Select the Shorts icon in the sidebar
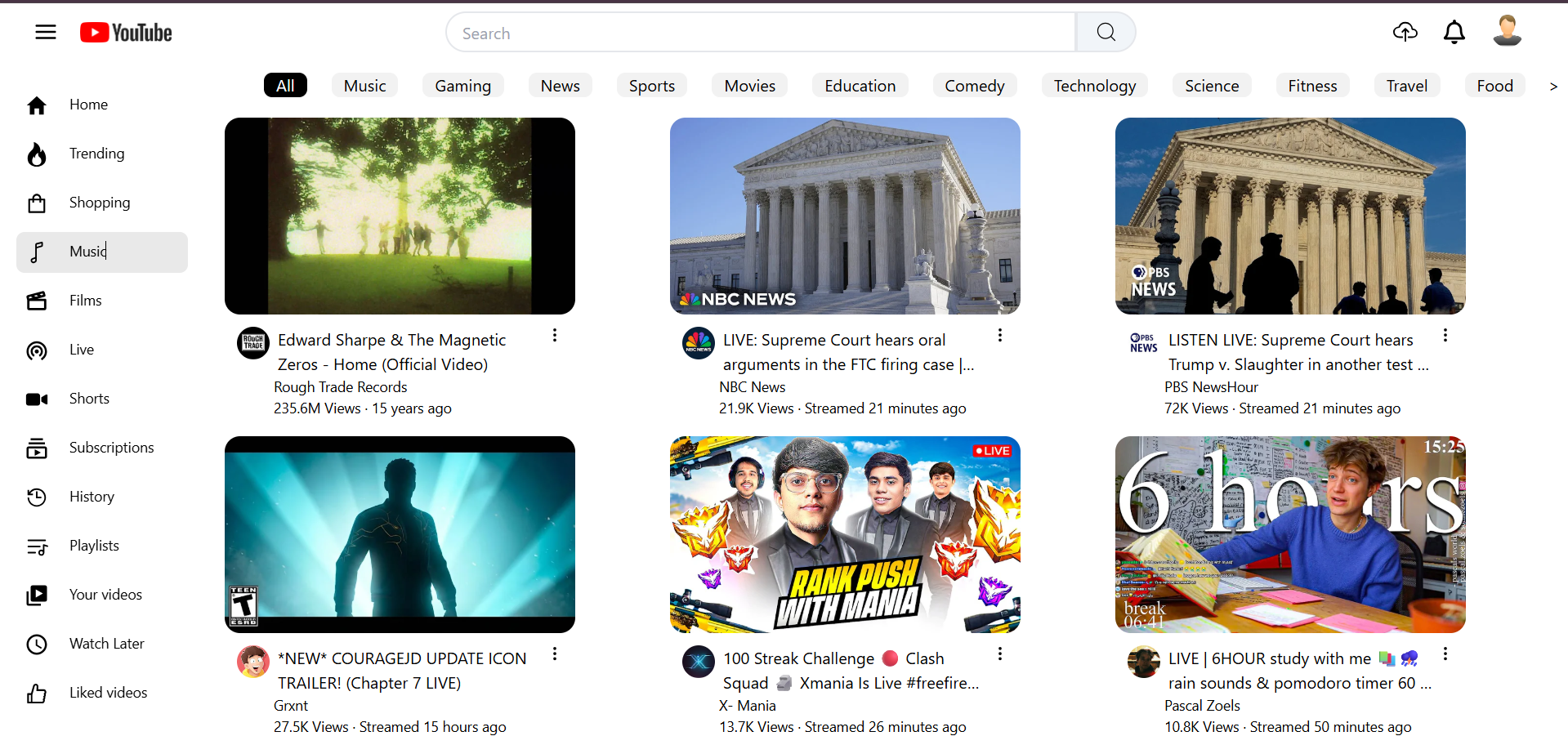 click(x=37, y=399)
